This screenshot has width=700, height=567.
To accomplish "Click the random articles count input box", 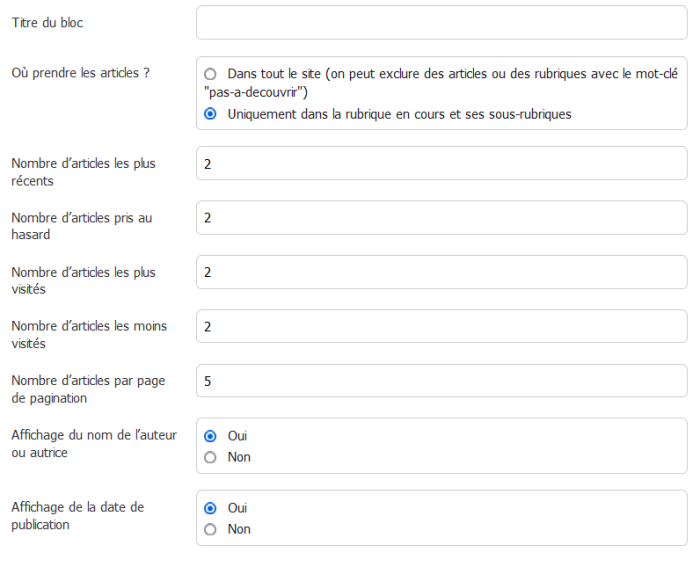I will point(441,218).
